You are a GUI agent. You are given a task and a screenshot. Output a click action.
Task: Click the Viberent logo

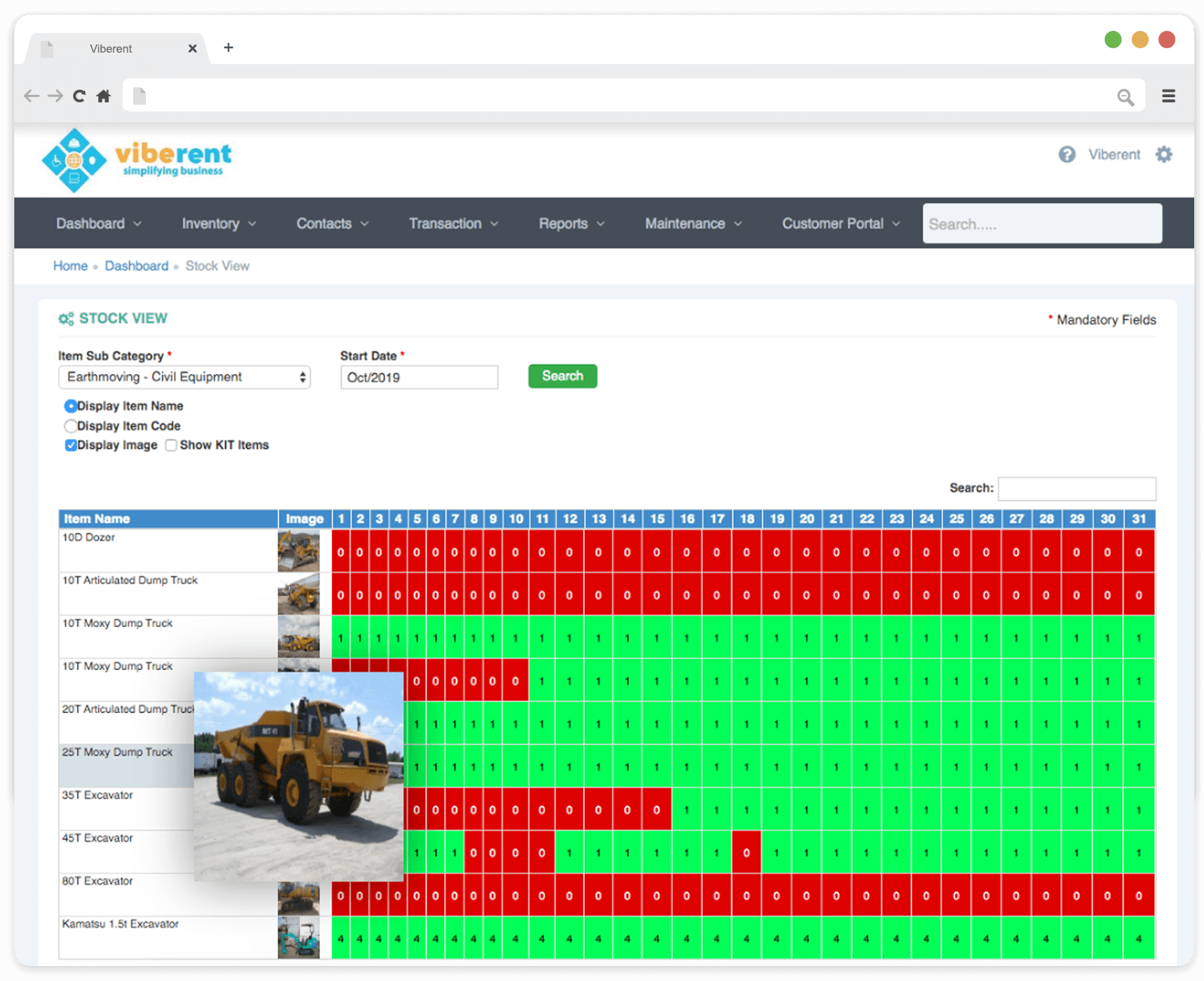(x=136, y=160)
